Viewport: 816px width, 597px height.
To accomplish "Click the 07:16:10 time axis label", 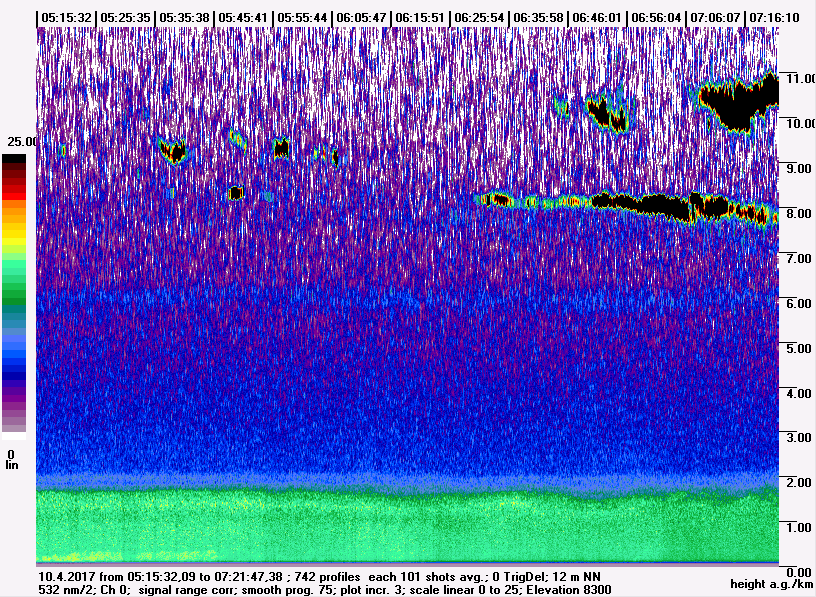I will pyautogui.click(x=774, y=18).
